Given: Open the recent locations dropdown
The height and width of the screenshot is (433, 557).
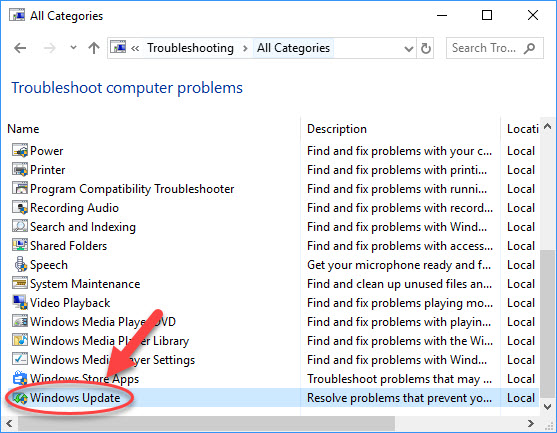Looking at the screenshot, I should click(x=74, y=47).
